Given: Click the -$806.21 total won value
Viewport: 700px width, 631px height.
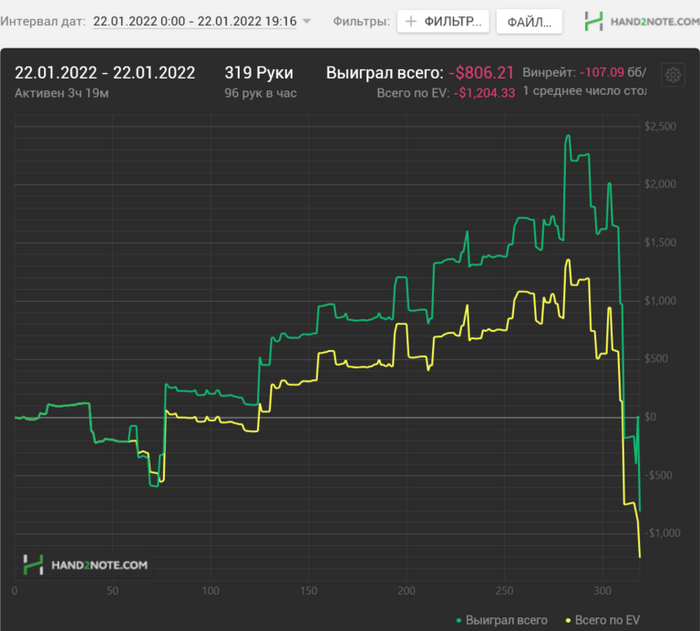Looking at the screenshot, I should [x=481, y=73].
